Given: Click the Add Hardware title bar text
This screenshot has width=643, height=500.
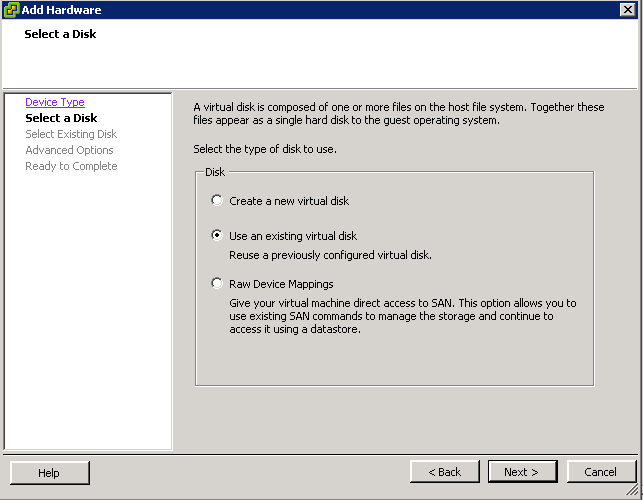Looking at the screenshot, I should 62,10.
